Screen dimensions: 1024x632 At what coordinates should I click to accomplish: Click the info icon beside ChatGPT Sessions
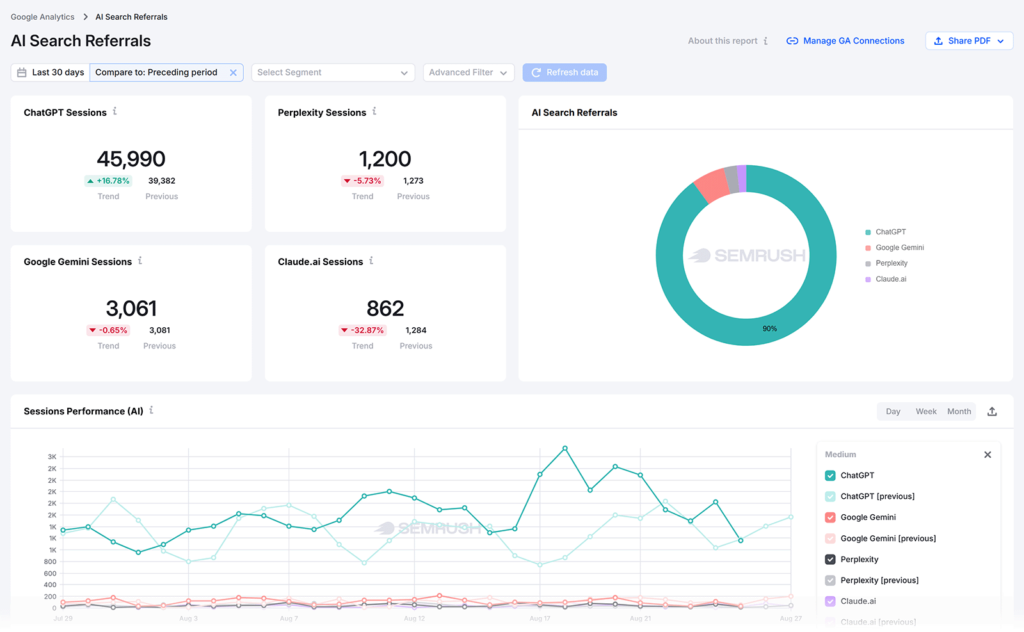pyautogui.click(x=115, y=112)
